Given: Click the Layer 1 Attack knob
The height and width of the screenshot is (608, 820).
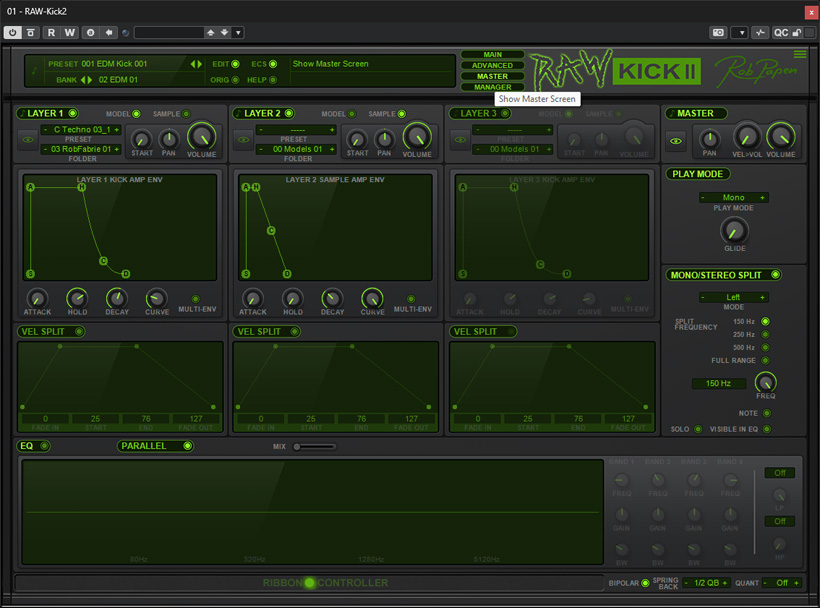Looking at the screenshot, I should pos(37,298).
